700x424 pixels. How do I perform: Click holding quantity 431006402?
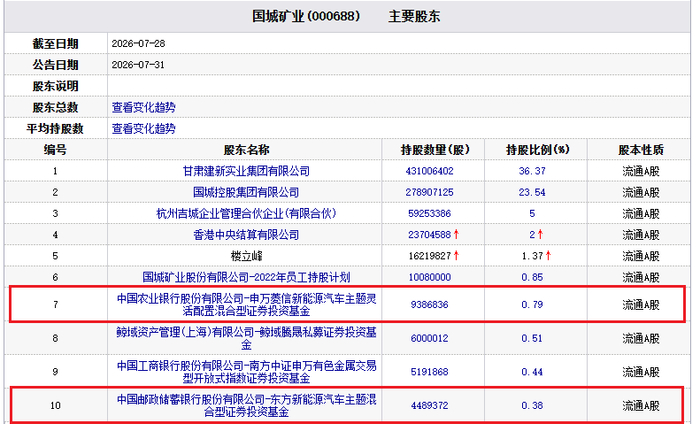point(429,171)
